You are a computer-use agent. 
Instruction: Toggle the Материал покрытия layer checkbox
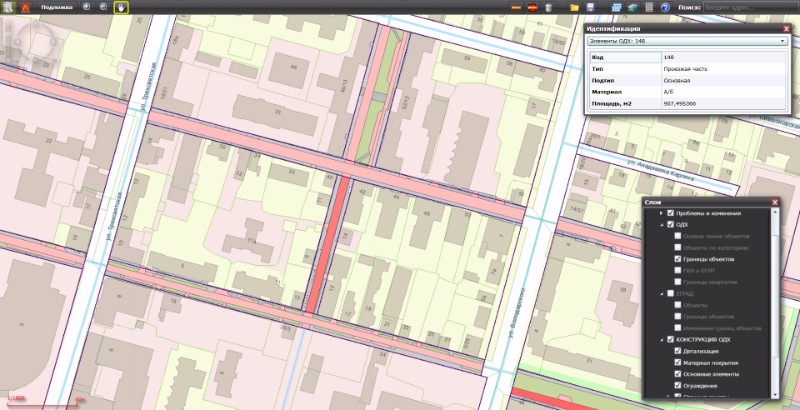(678, 362)
